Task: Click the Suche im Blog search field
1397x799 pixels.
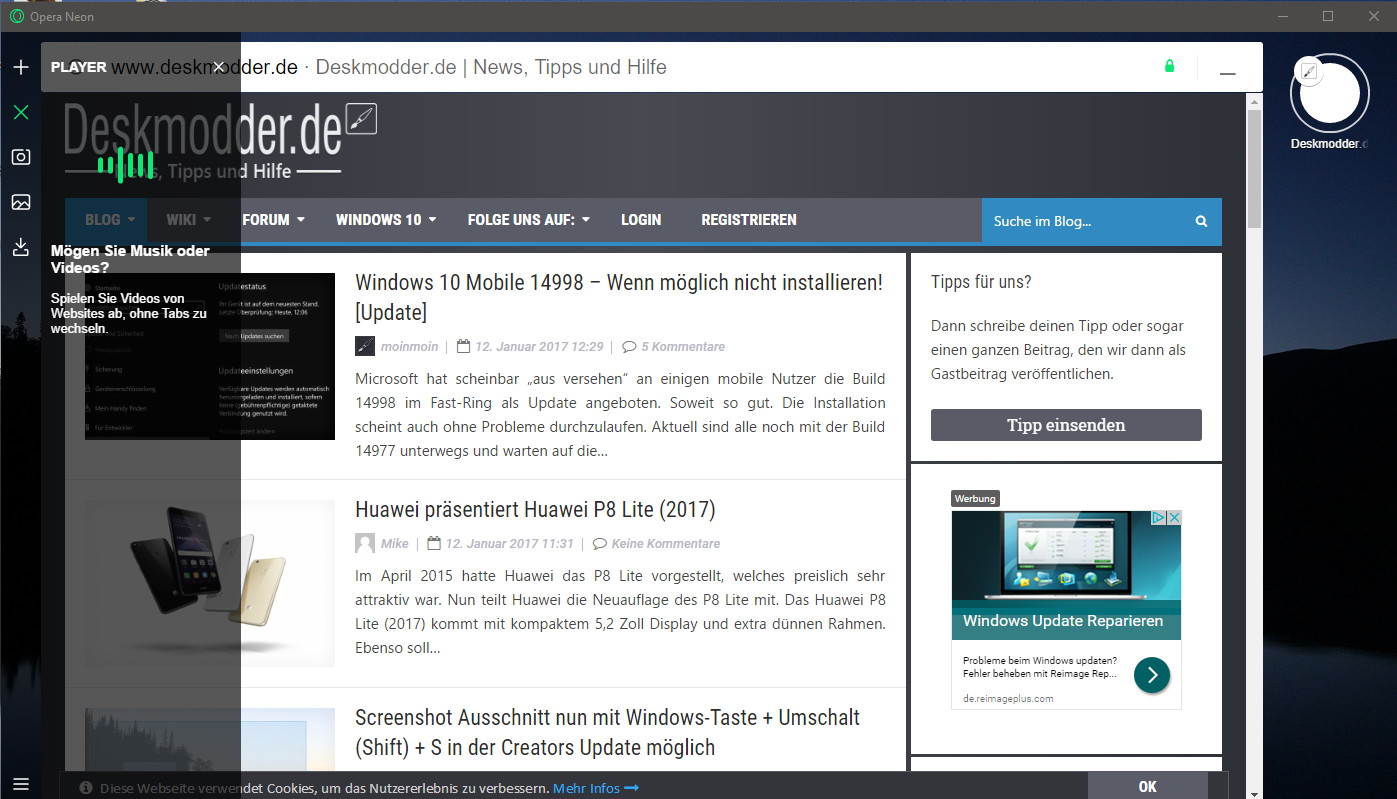Action: click(1085, 221)
